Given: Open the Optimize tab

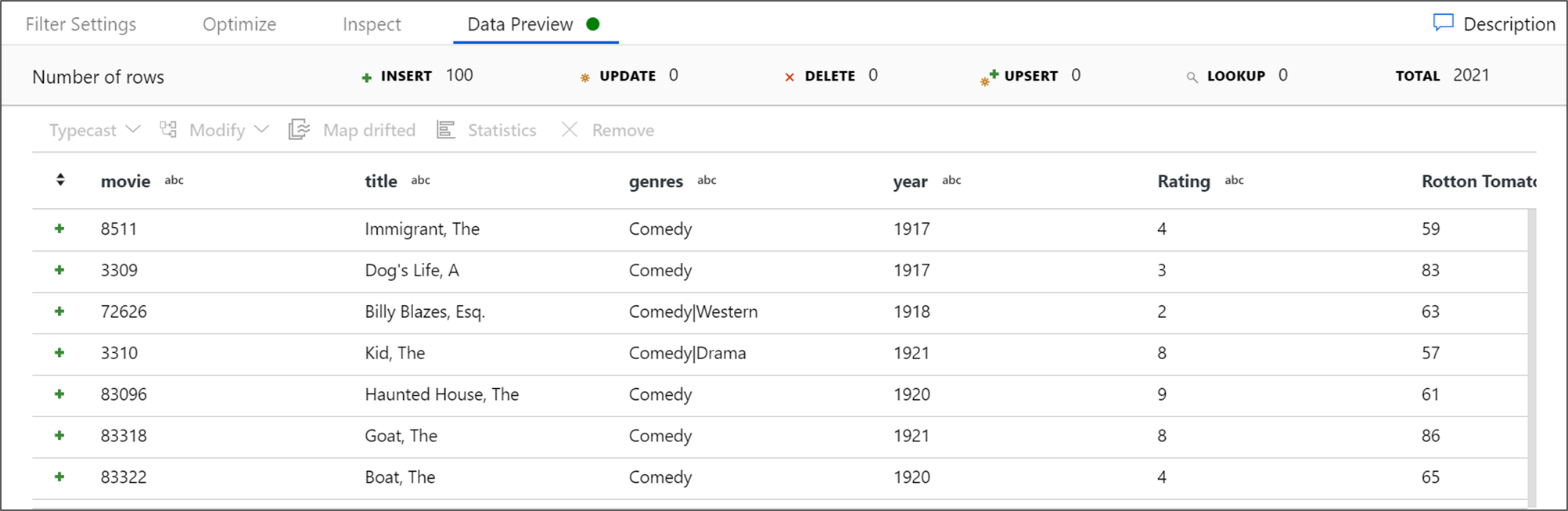Looking at the screenshot, I should point(239,24).
